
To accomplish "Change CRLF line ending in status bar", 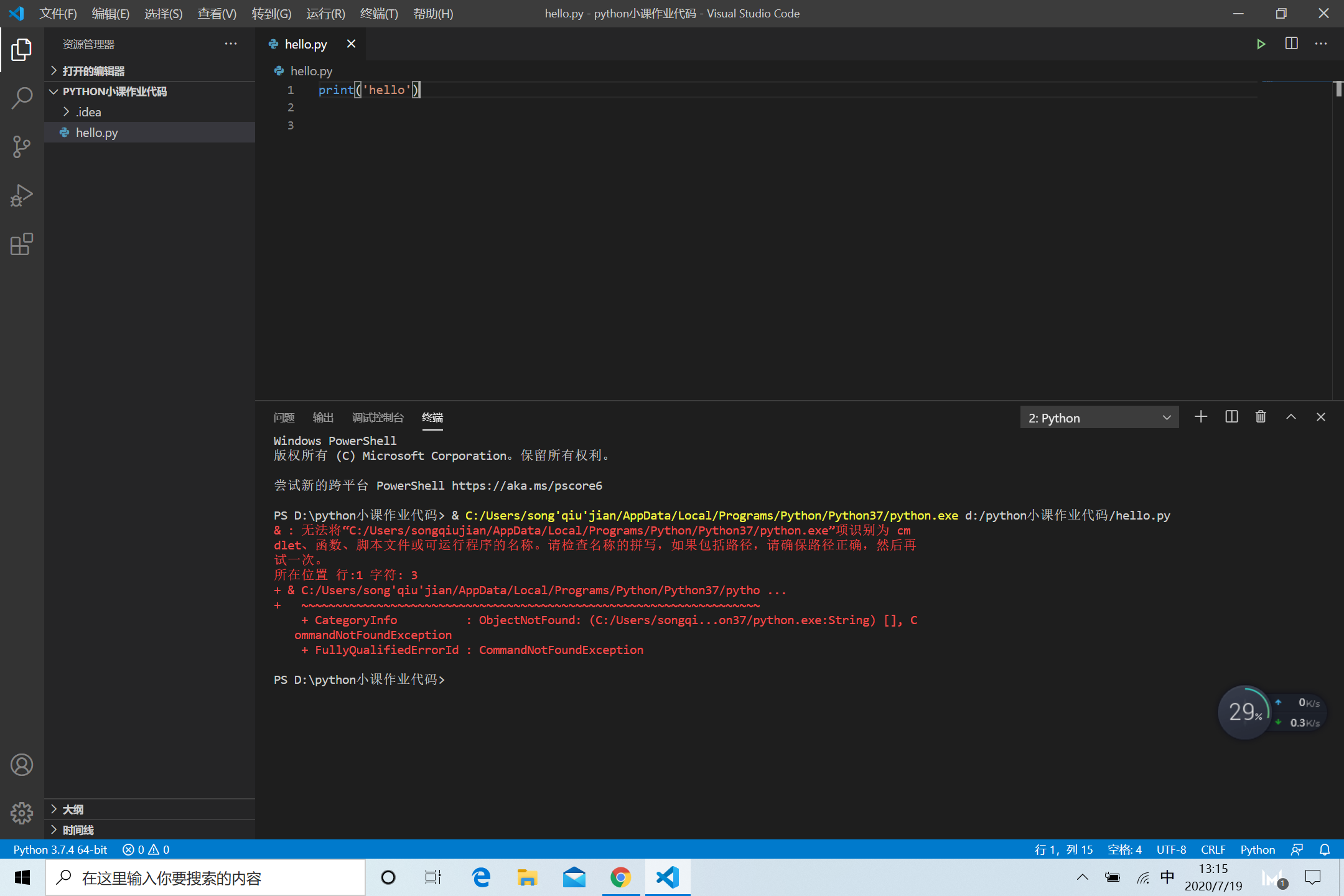I will tap(1213, 849).
